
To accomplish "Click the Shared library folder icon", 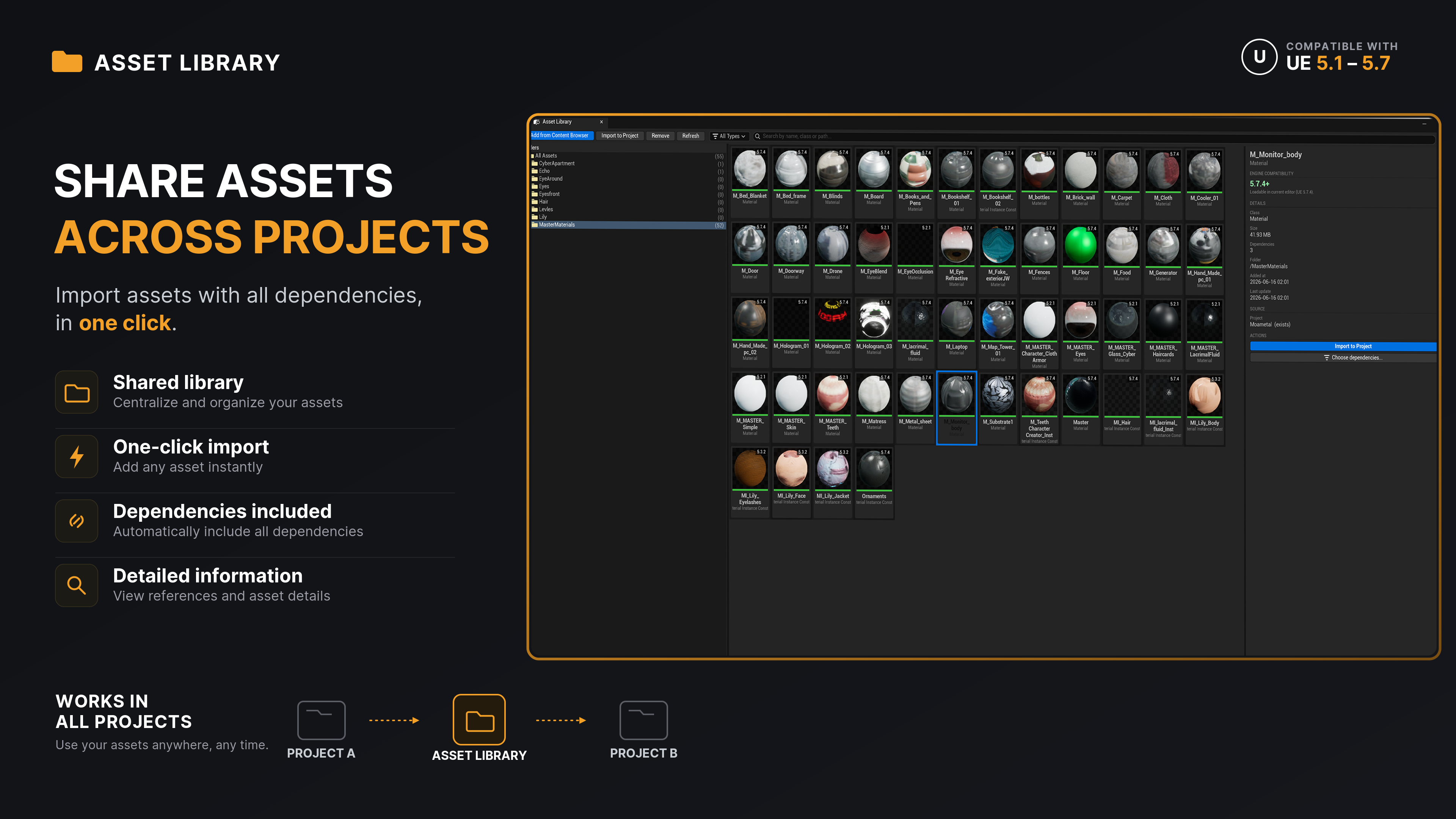I will pos(77,392).
